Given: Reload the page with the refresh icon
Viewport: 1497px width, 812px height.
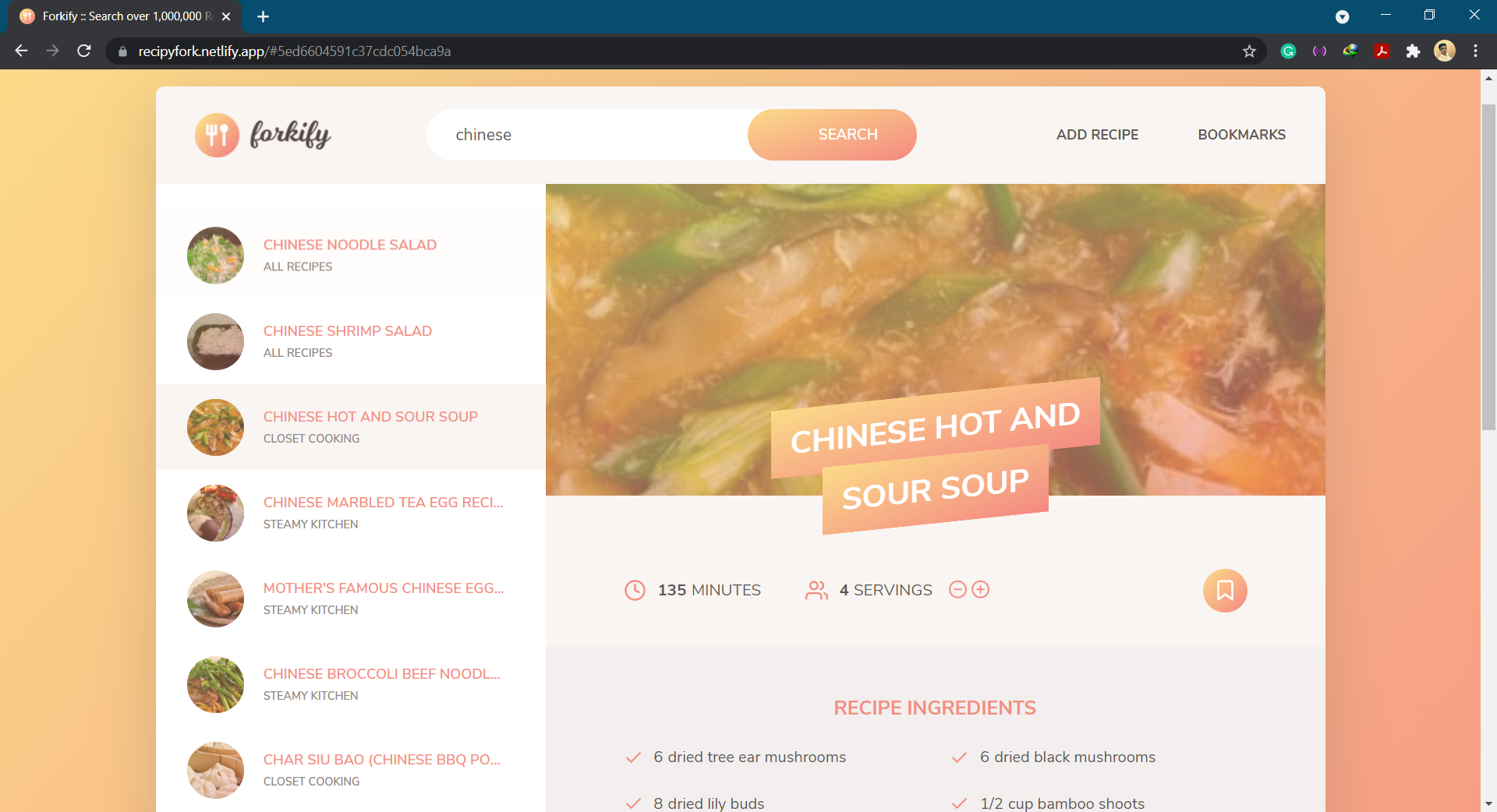Looking at the screenshot, I should tap(84, 51).
